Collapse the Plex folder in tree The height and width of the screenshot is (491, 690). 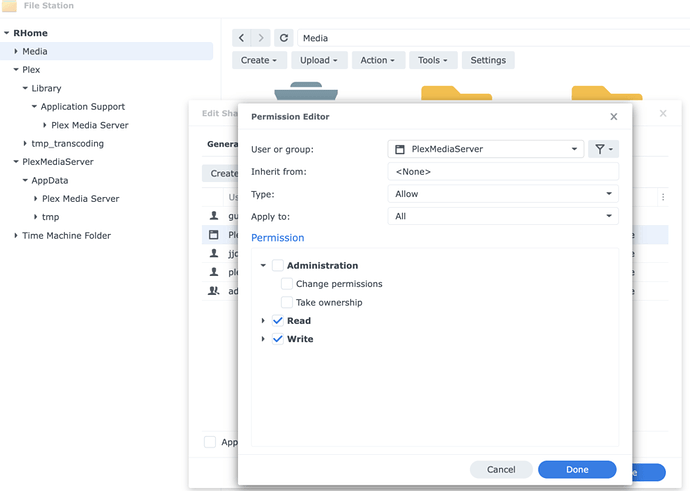tap(16, 70)
